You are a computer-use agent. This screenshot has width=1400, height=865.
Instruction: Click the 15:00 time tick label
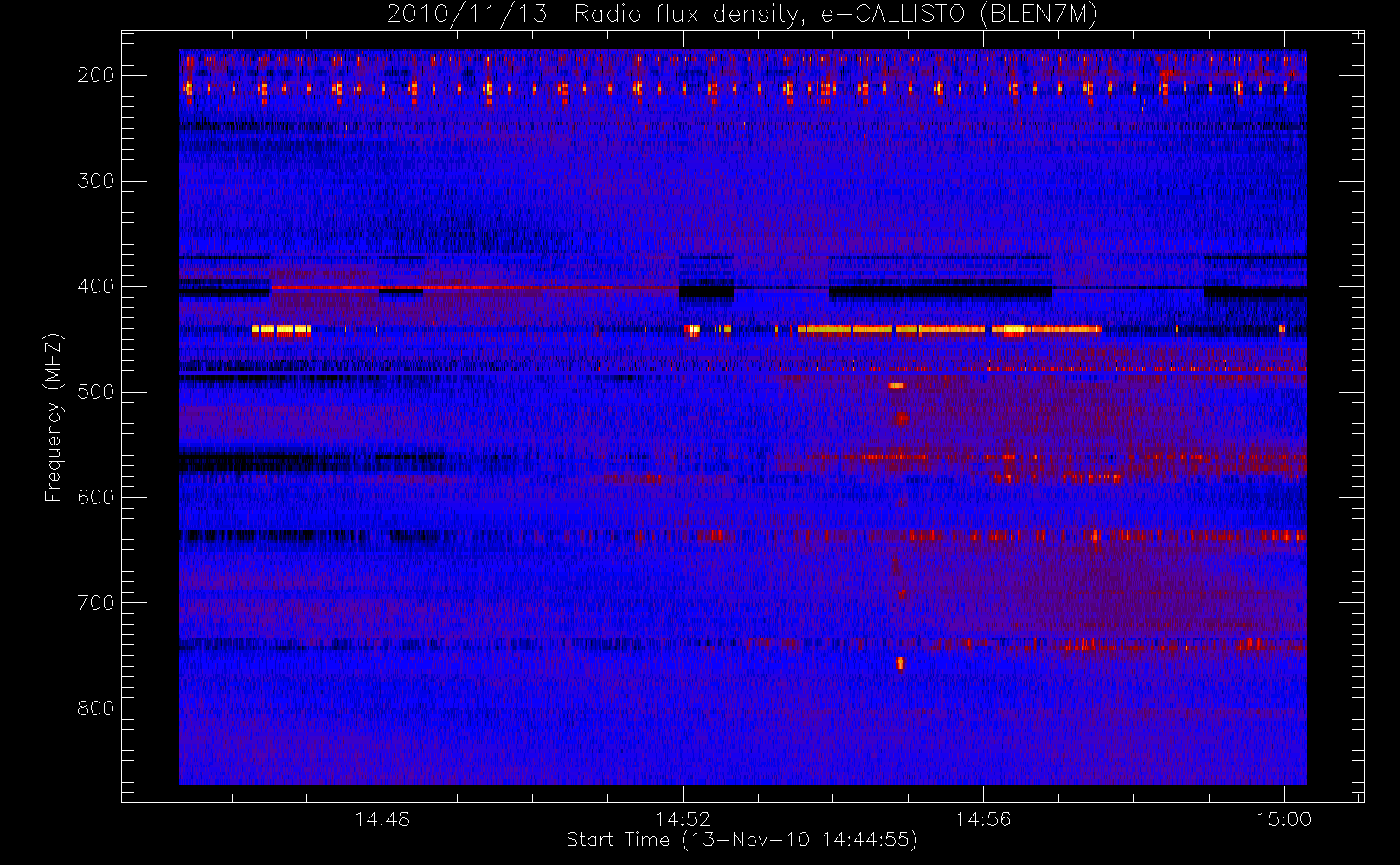[1284, 819]
